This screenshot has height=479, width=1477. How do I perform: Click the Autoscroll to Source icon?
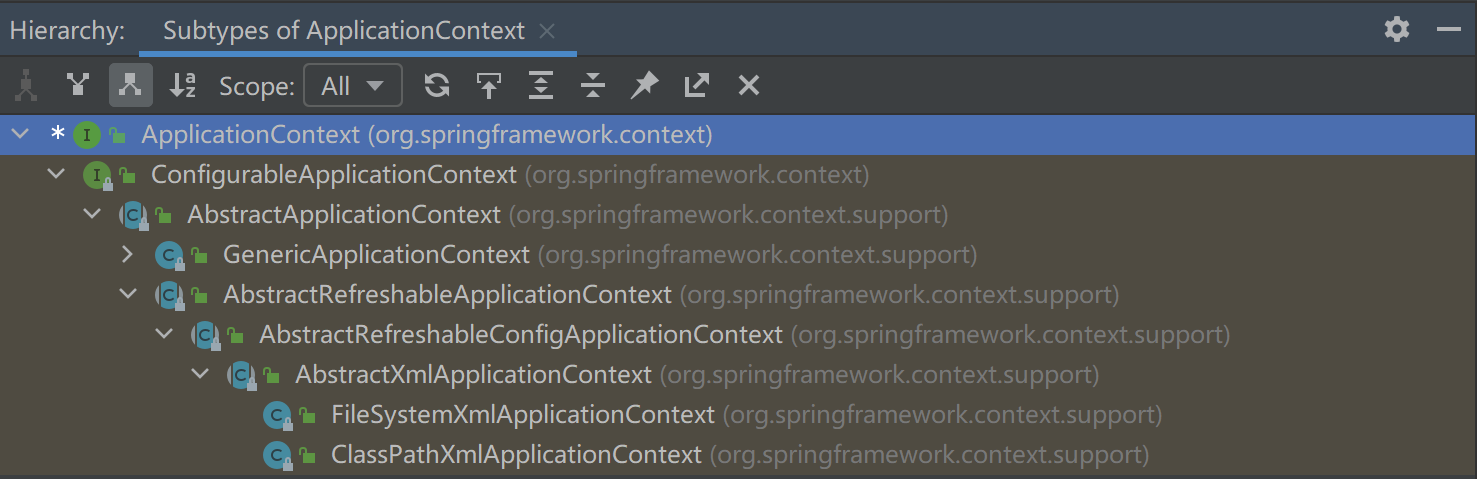[x=488, y=86]
